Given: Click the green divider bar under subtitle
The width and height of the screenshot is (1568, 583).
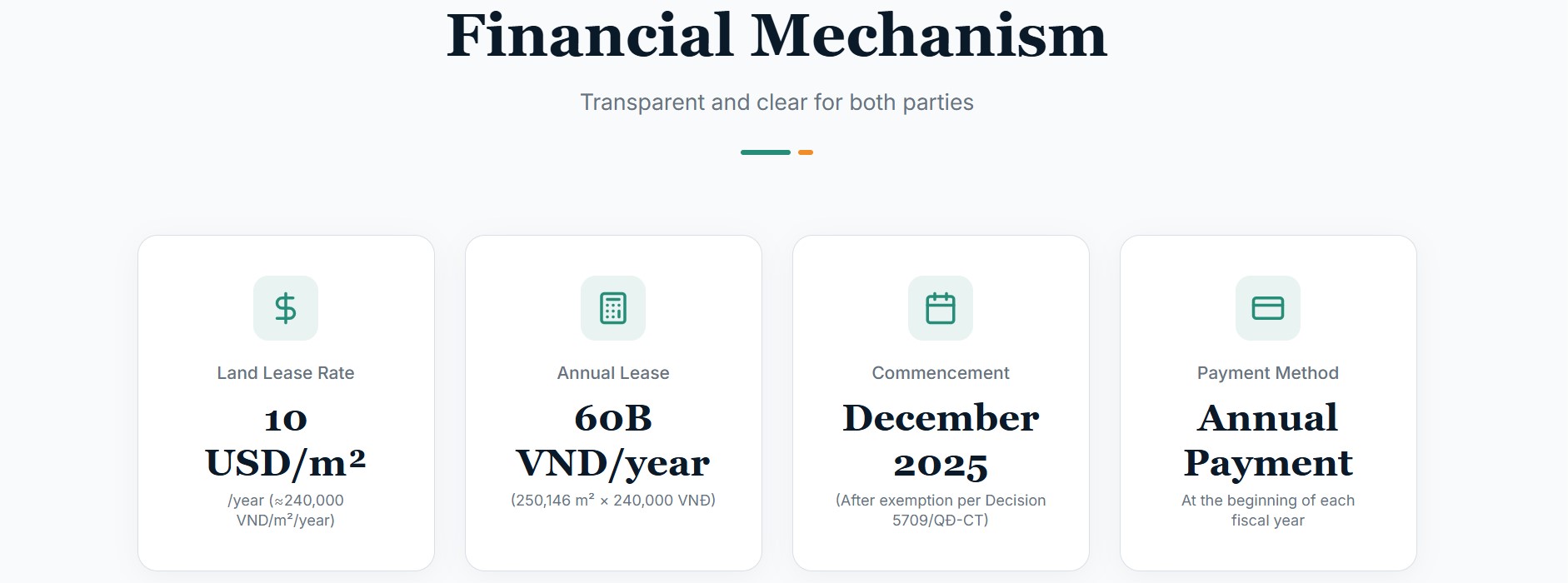Looking at the screenshot, I should click(x=765, y=152).
